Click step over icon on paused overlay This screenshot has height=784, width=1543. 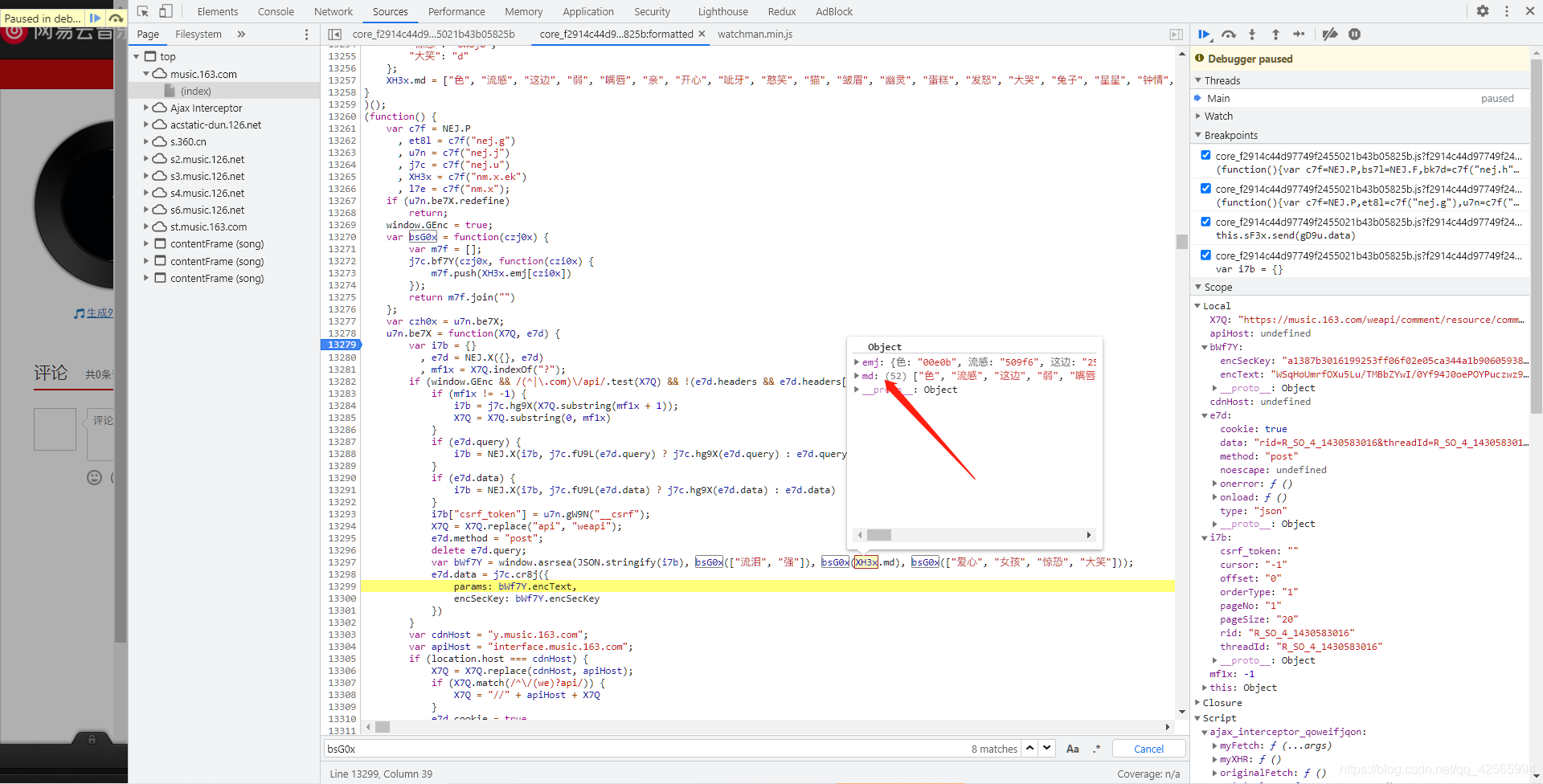click(117, 18)
